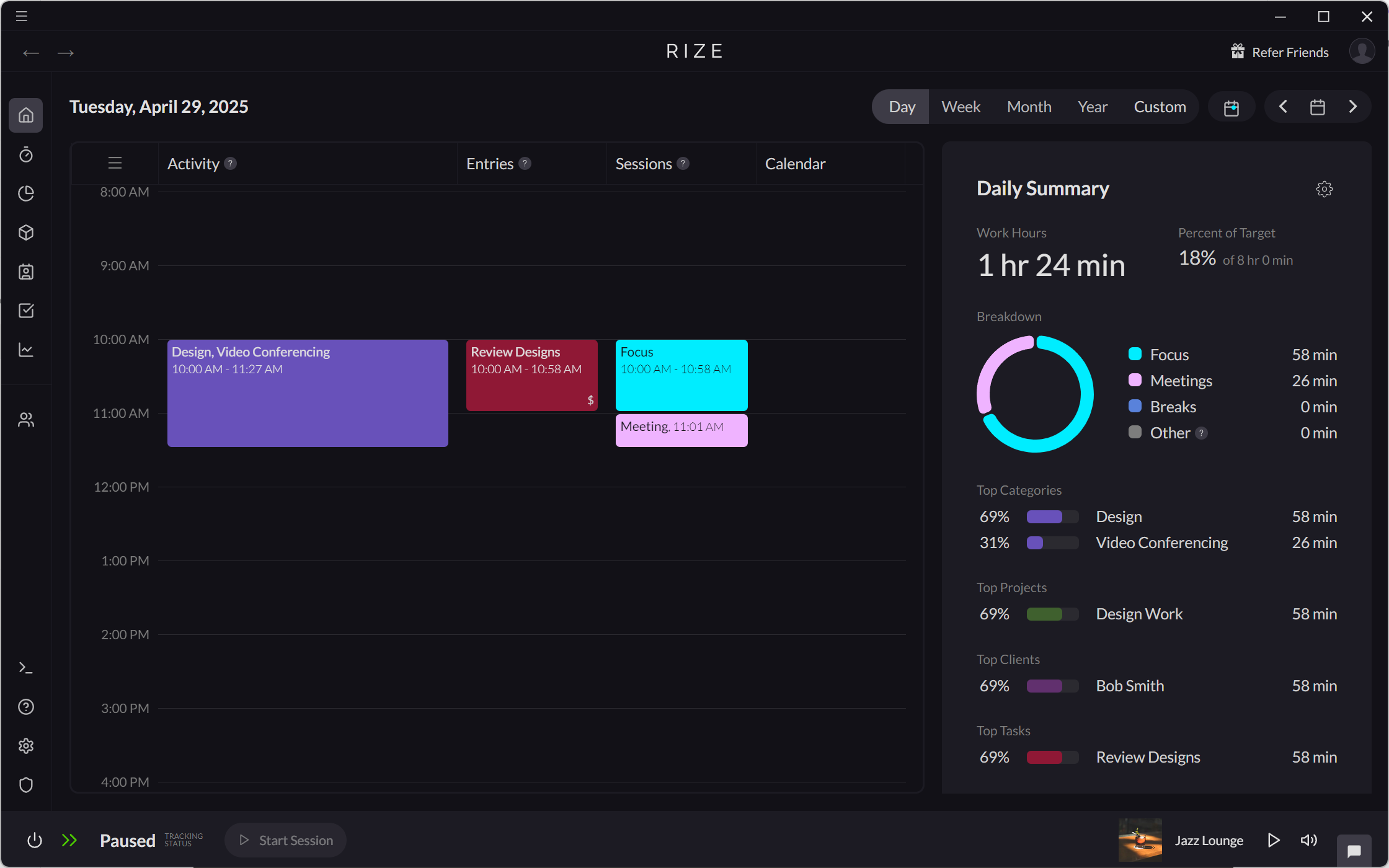1389x868 pixels.
Task: Expand the hamburger menu at top left
Action: (20, 16)
